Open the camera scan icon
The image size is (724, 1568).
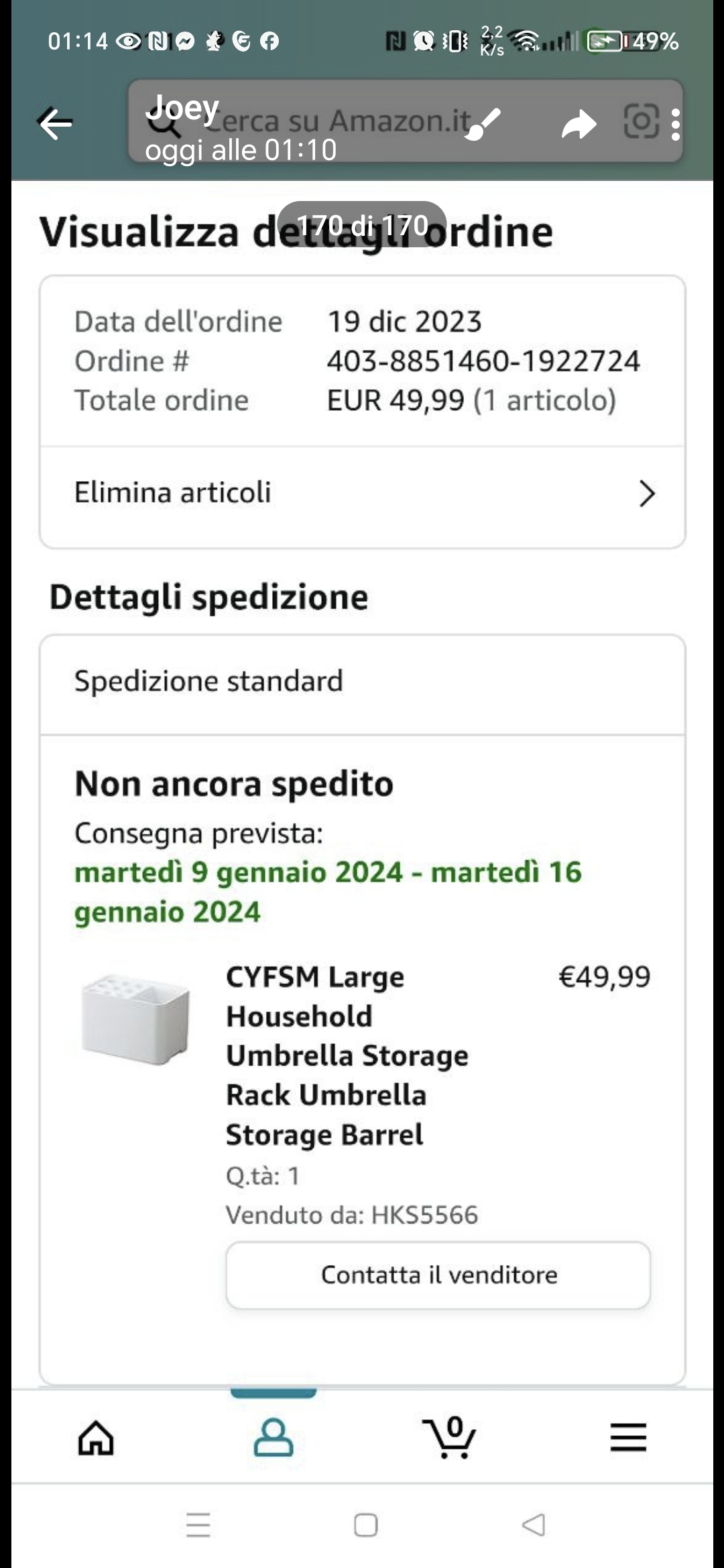click(x=641, y=122)
